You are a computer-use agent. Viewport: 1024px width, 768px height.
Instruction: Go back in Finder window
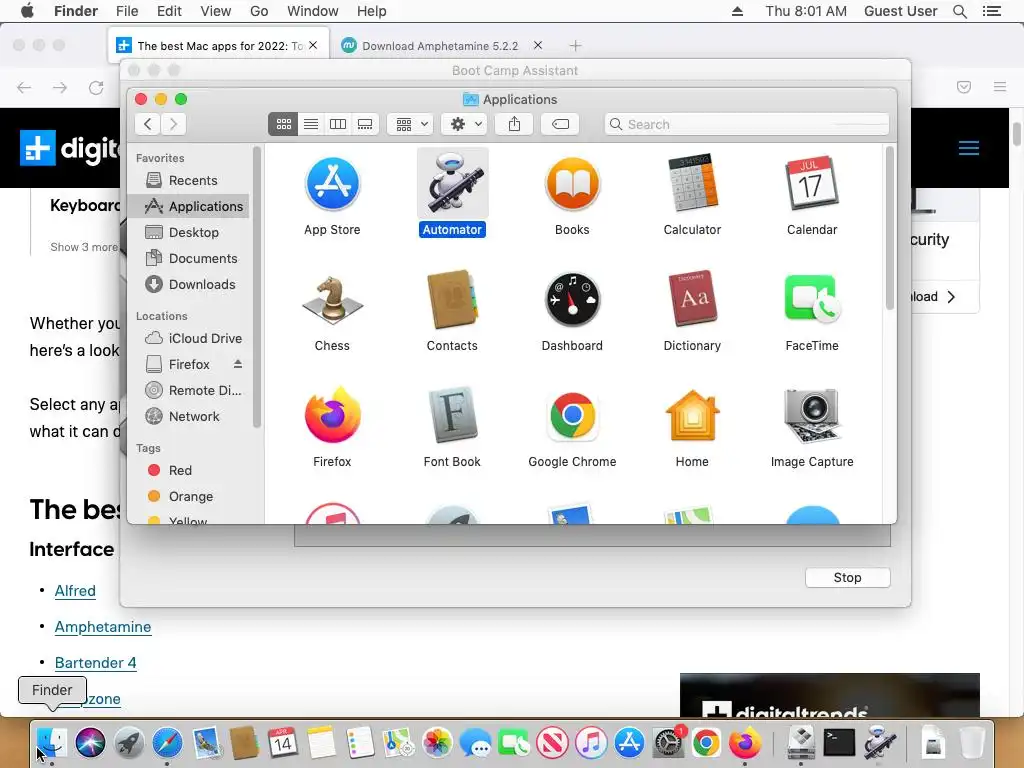pyautogui.click(x=148, y=124)
